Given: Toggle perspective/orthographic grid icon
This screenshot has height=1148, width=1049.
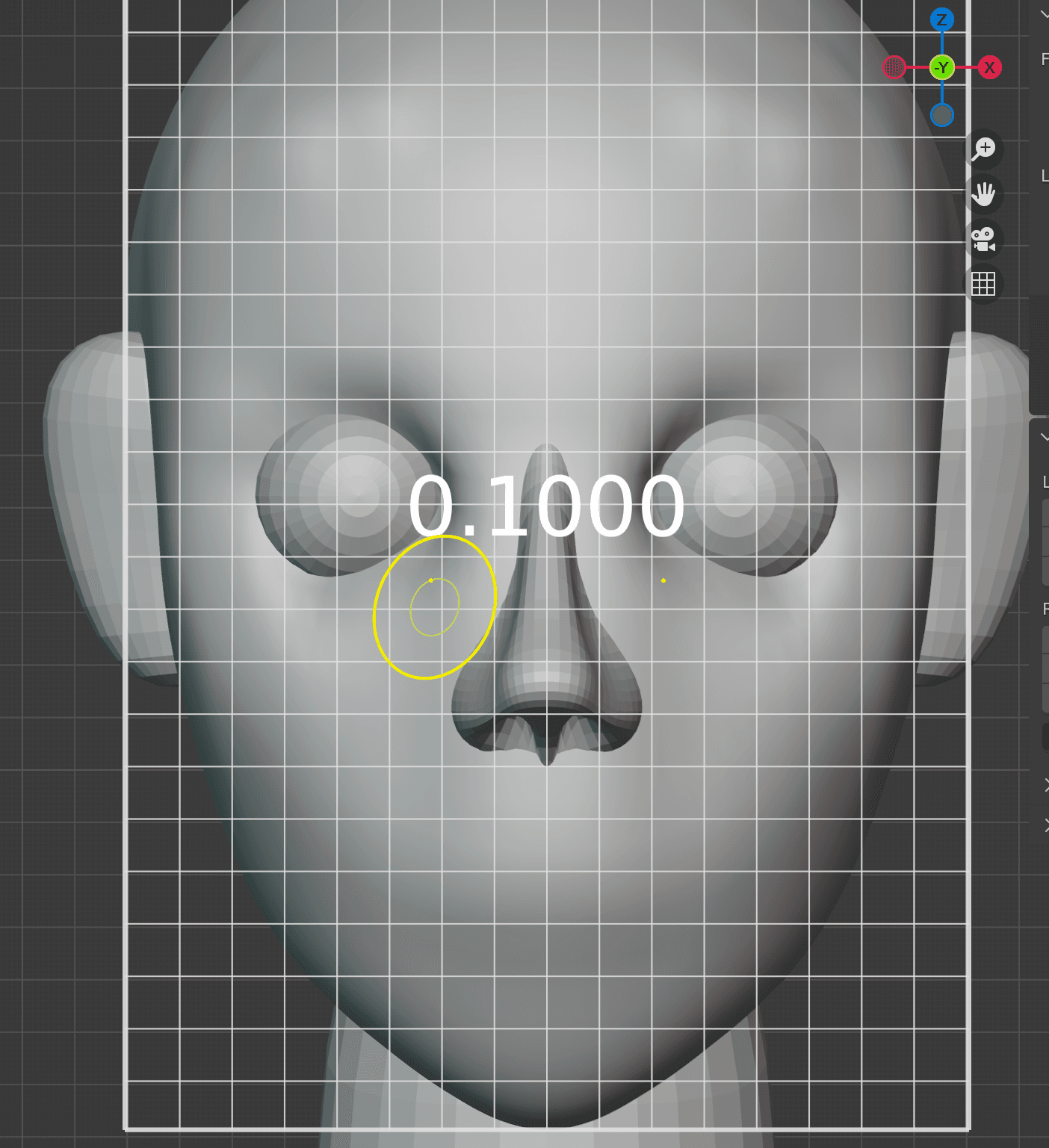Looking at the screenshot, I should click(983, 285).
